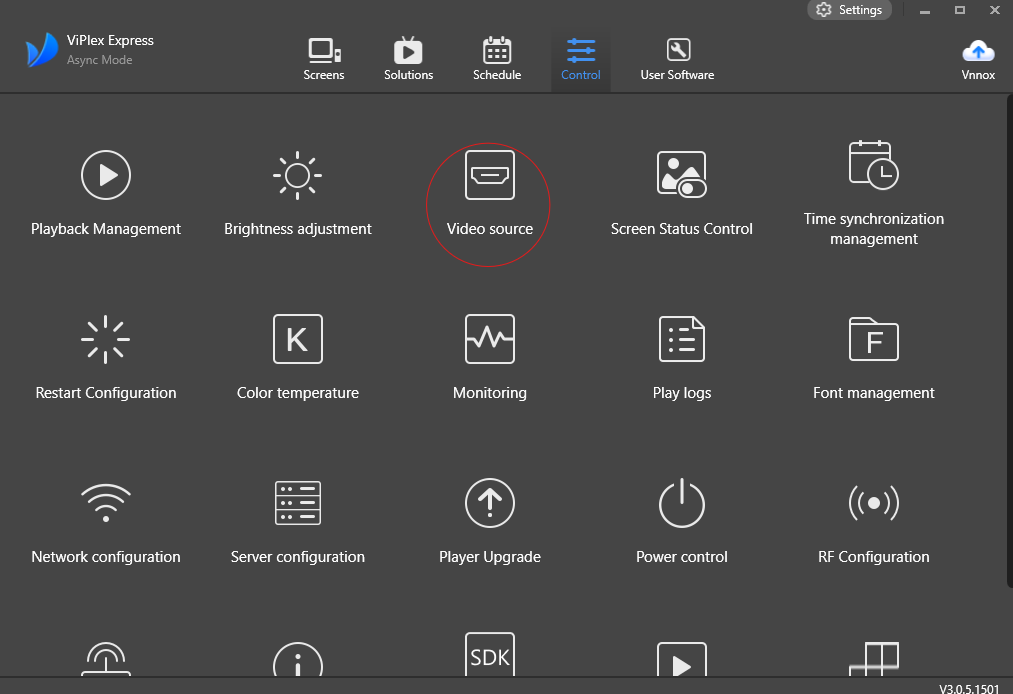Switch to the Solutions tab
This screenshot has height=694, width=1013.
pyautogui.click(x=408, y=59)
